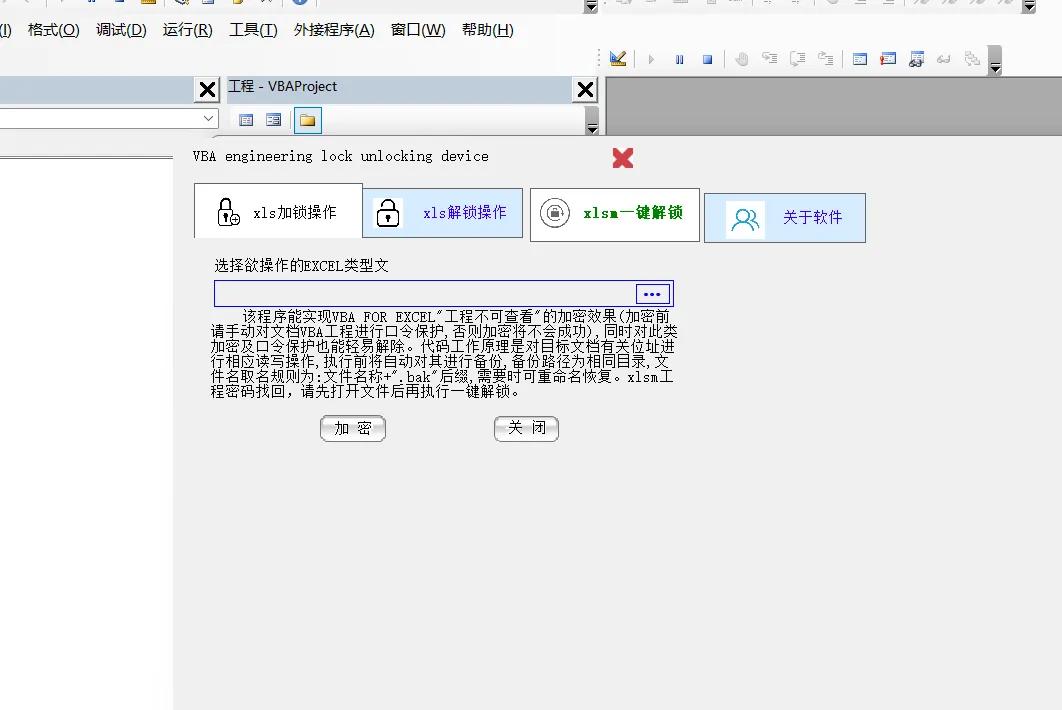Click the 'VBA engineering lock unlocking device' title
Image resolution: width=1062 pixels, height=710 pixels.
pos(341,156)
